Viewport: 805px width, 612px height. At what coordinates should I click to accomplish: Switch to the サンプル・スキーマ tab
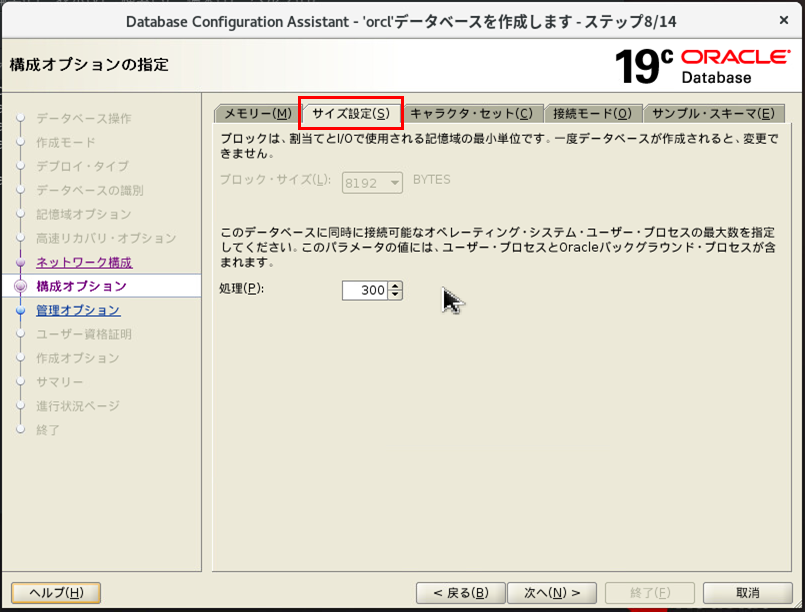click(713, 113)
